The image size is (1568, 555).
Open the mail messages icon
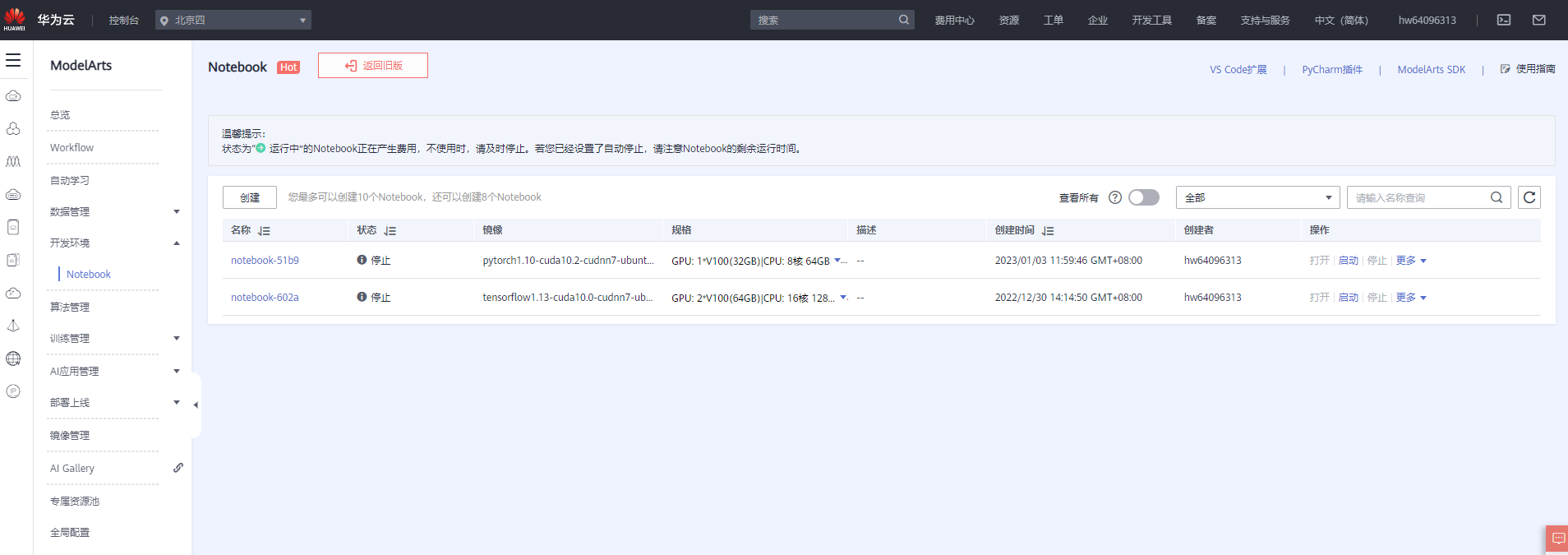coord(1539,20)
